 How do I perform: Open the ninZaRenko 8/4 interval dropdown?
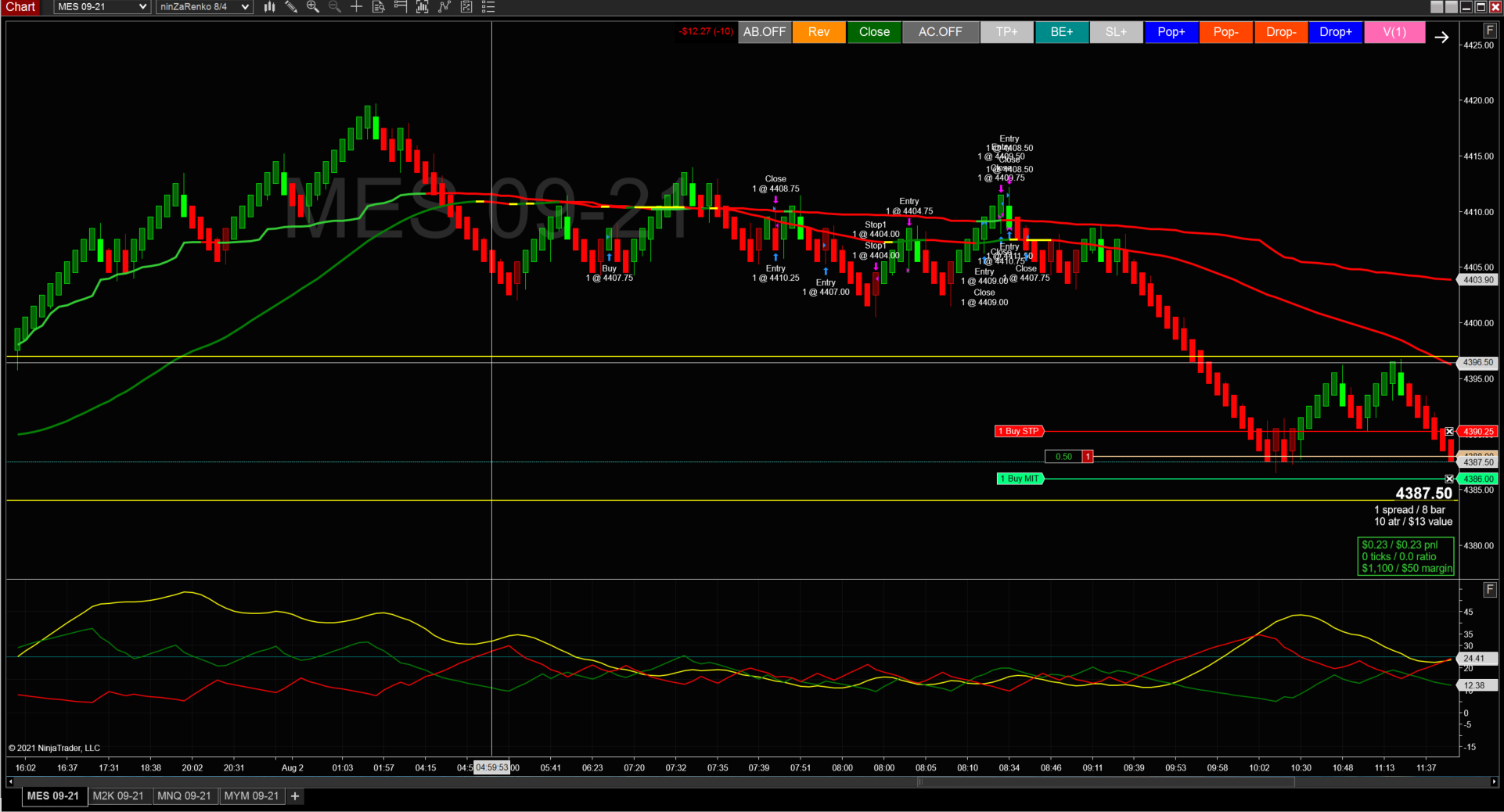click(204, 7)
